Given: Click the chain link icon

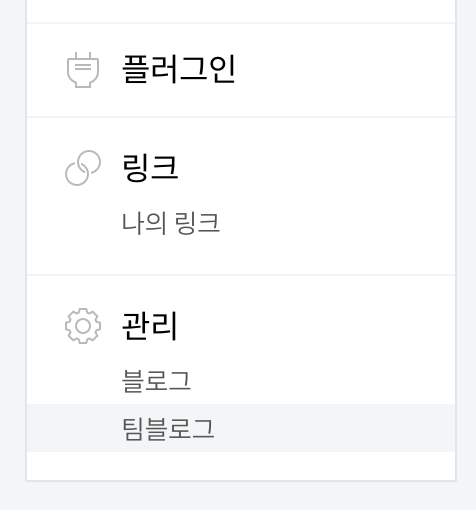Looking at the screenshot, I should click(x=83, y=168).
